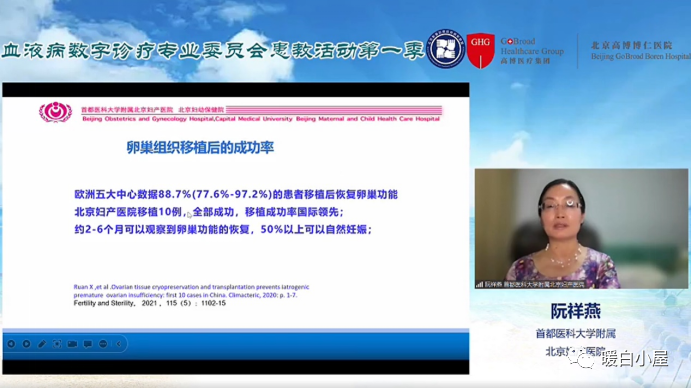The width and height of the screenshot is (691, 389).
Task: Click the pink hospital logo on the slide
Action: (55, 112)
